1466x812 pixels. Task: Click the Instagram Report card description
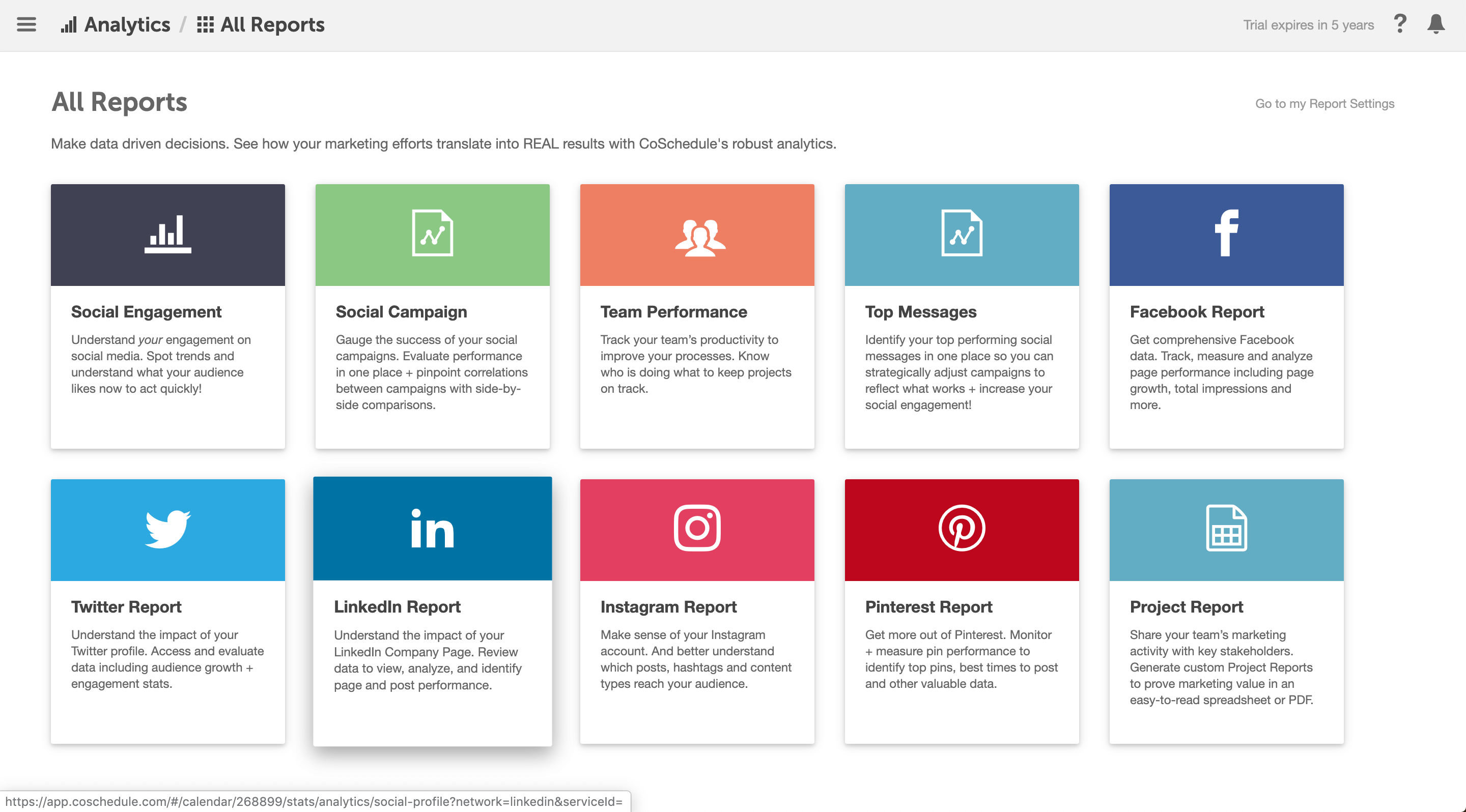[x=696, y=659]
